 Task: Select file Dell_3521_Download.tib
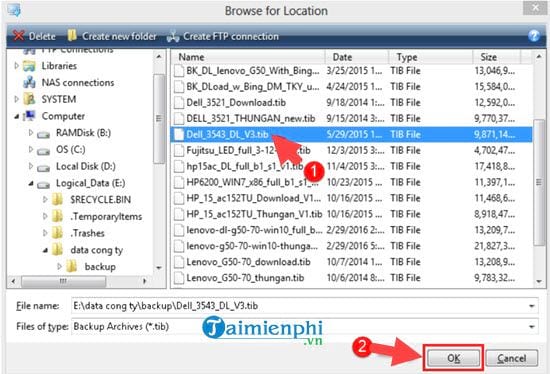click(x=352, y=102)
